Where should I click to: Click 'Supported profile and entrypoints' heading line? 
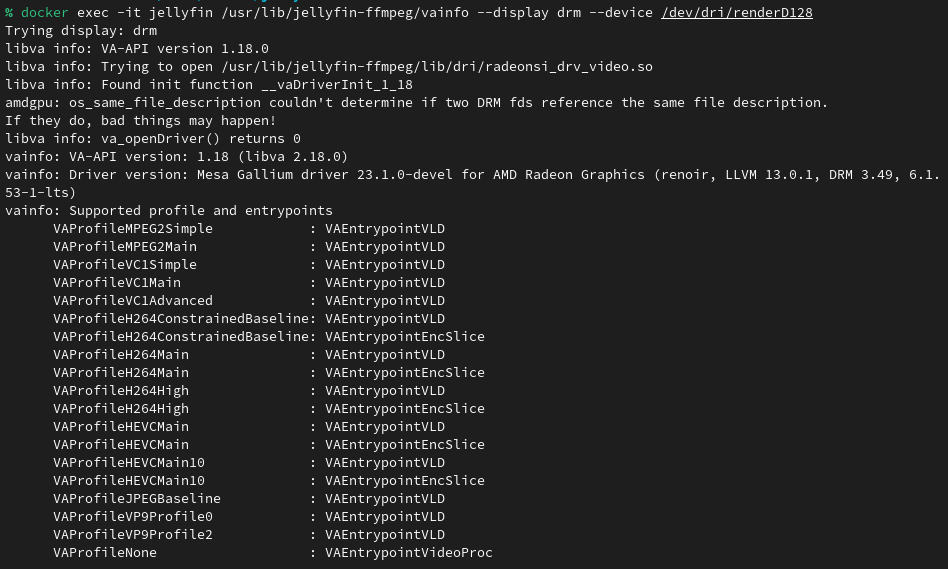click(x=200, y=211)
